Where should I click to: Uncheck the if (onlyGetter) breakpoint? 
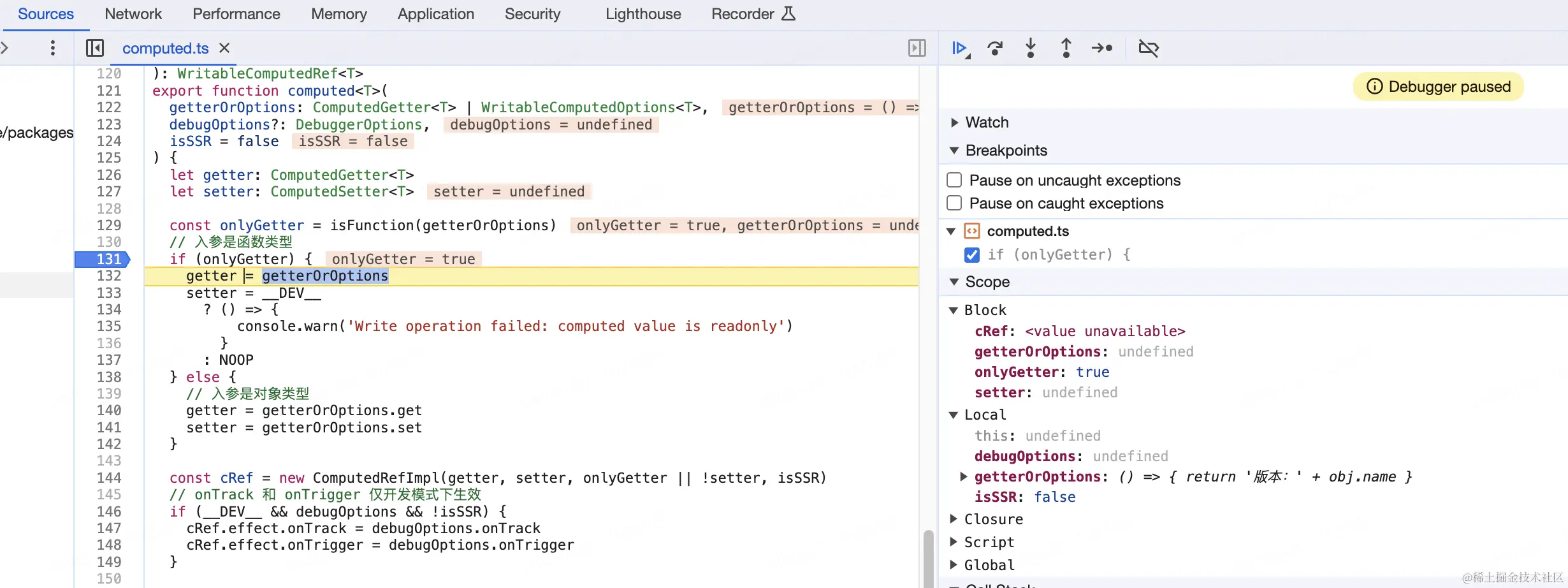(x=972, y=254)
